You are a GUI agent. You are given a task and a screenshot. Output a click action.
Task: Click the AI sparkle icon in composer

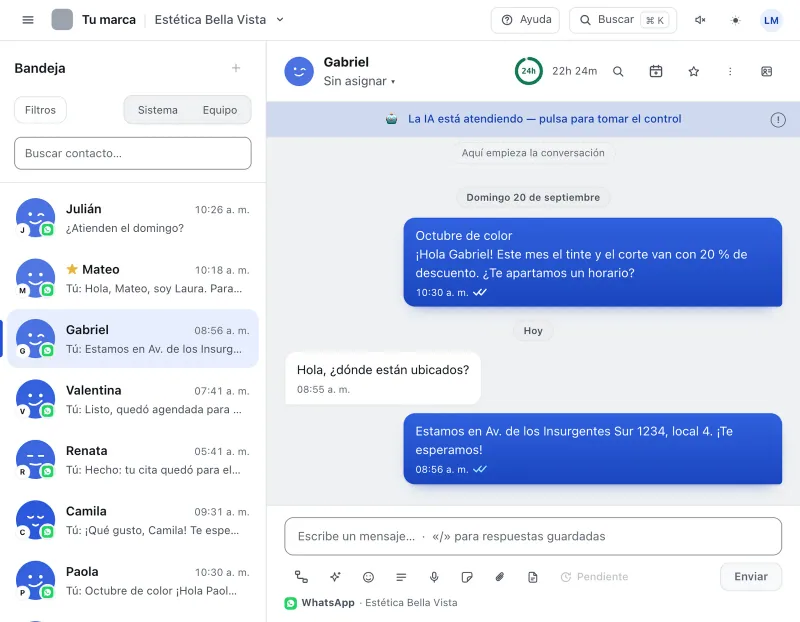[335, 577]
